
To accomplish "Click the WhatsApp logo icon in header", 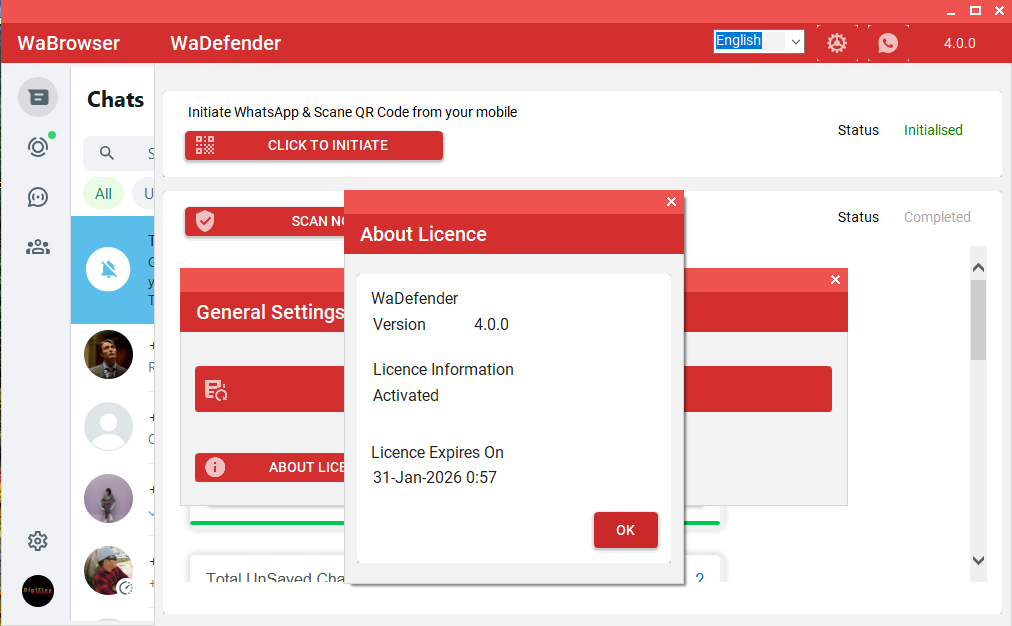I will tap(888, 43).
